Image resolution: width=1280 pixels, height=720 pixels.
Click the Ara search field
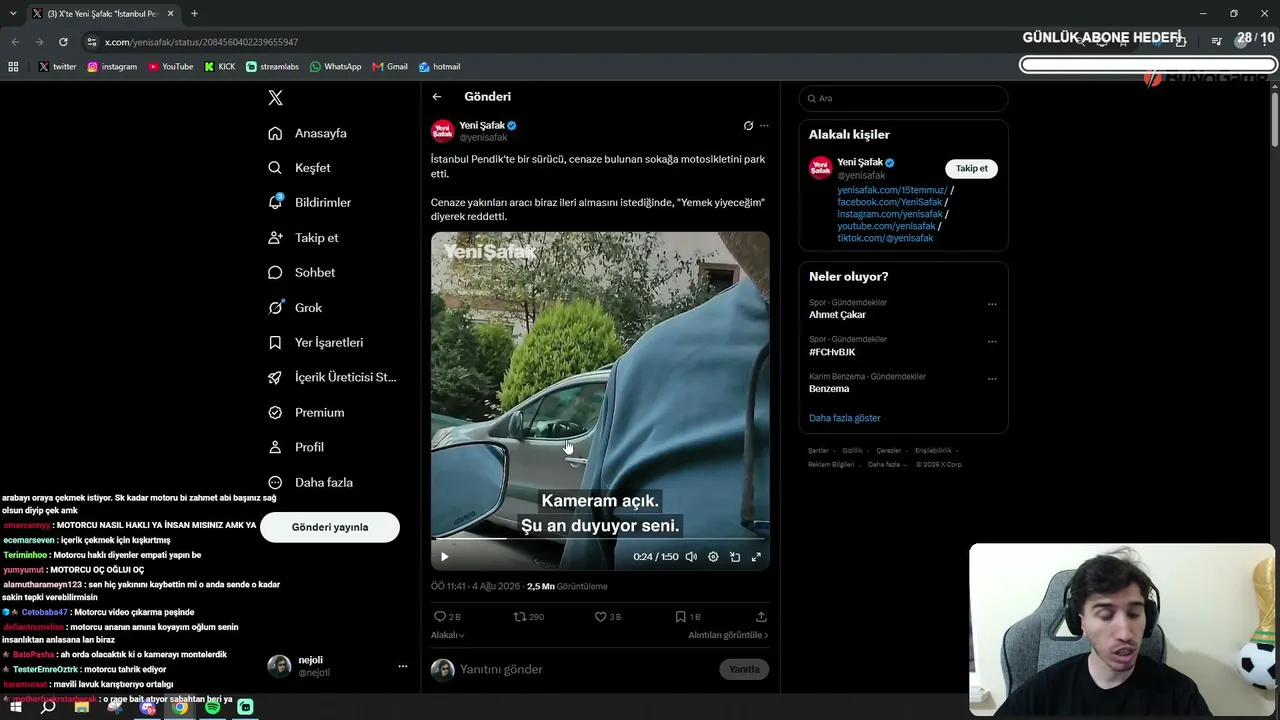coord(903,98)
